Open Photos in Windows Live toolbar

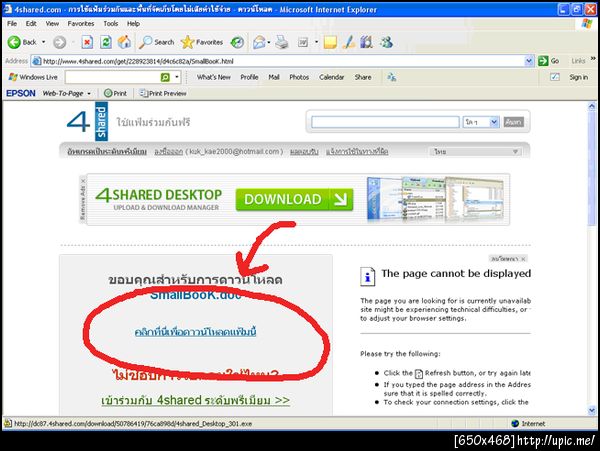[299, 77]
